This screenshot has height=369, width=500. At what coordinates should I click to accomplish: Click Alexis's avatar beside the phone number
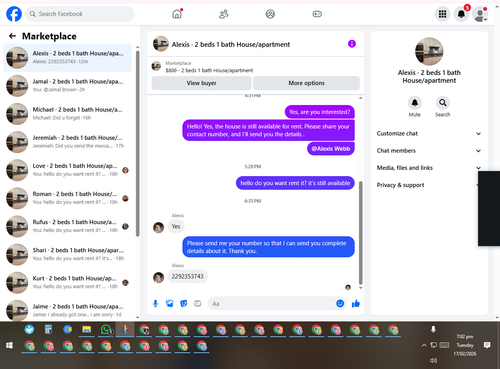click(x=158, y=277)
